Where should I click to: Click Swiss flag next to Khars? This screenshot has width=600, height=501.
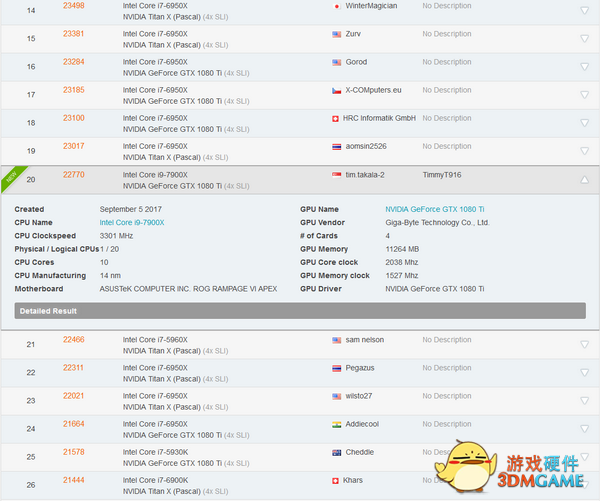[335, 481]
